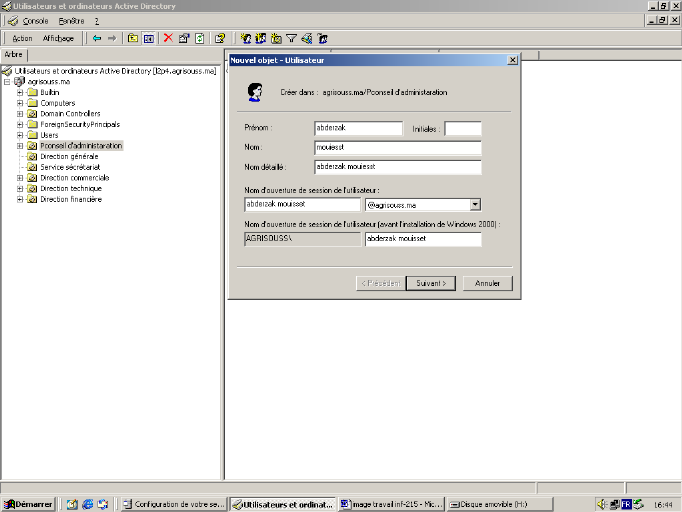Viewport: 682px width, 512px height.
Task: Click the Utilisateurs et ordinateurs taskbar item
Action: pyautogui.click(x=283, y=504)
